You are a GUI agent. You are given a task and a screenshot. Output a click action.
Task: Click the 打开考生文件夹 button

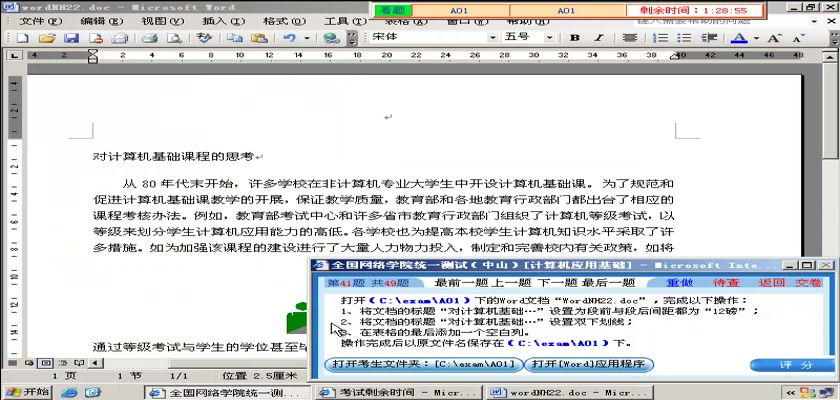coord(423,365)
